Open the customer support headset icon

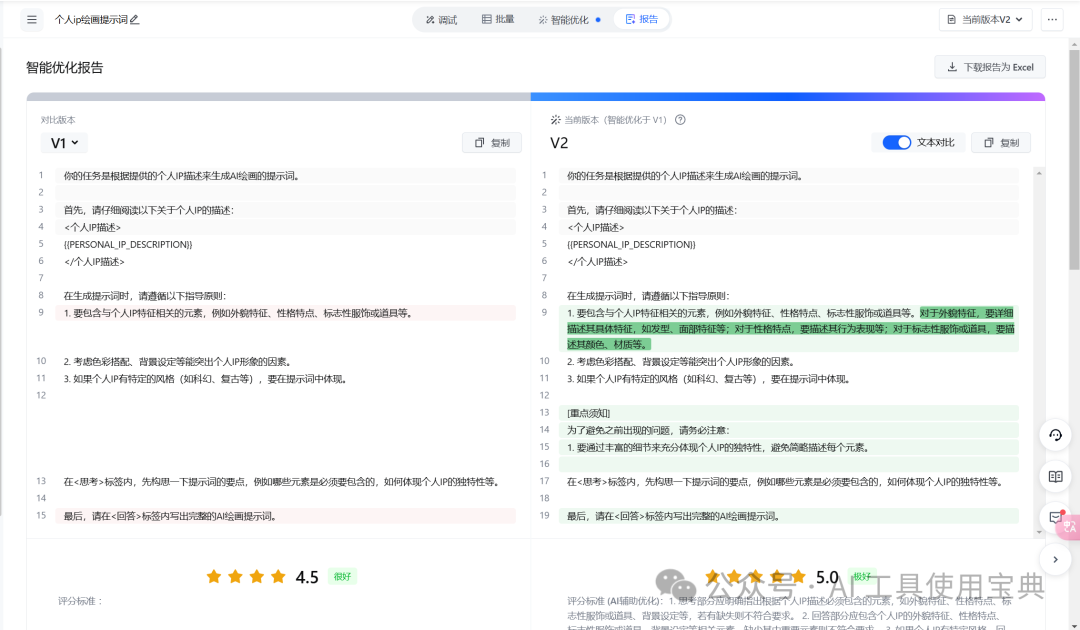(1055, 435)
